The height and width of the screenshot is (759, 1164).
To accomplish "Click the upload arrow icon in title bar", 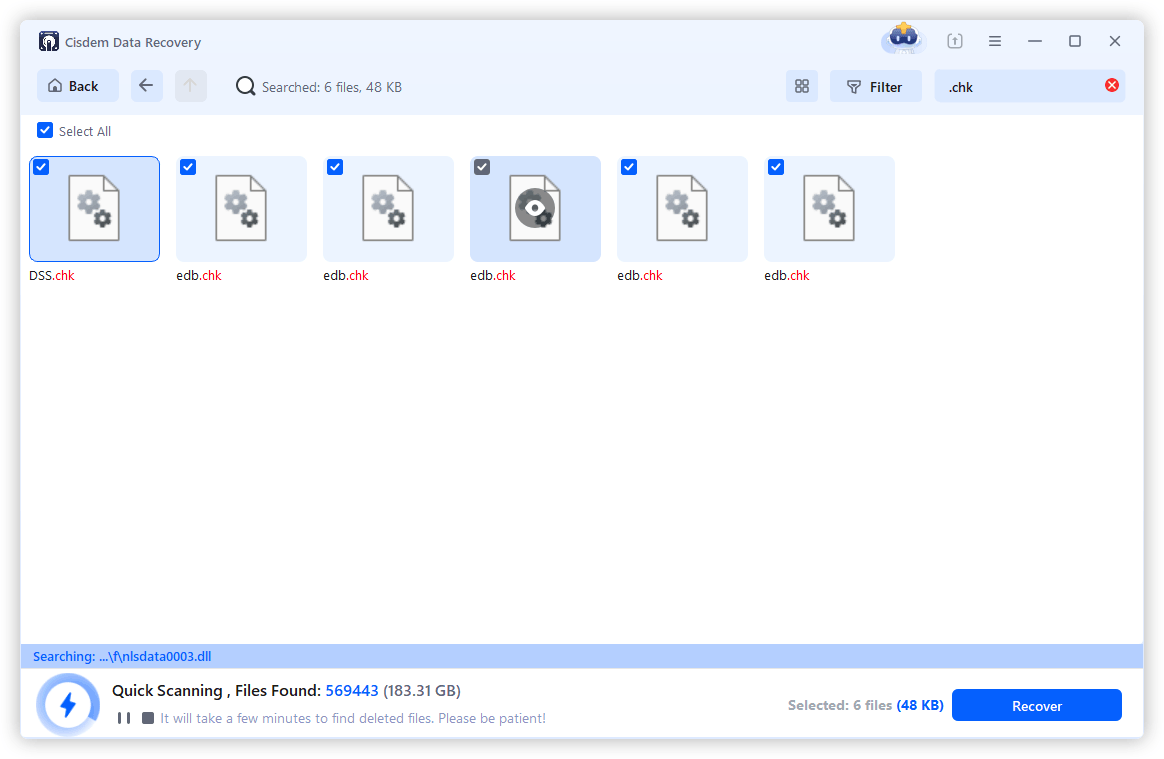I will (955, 41).
